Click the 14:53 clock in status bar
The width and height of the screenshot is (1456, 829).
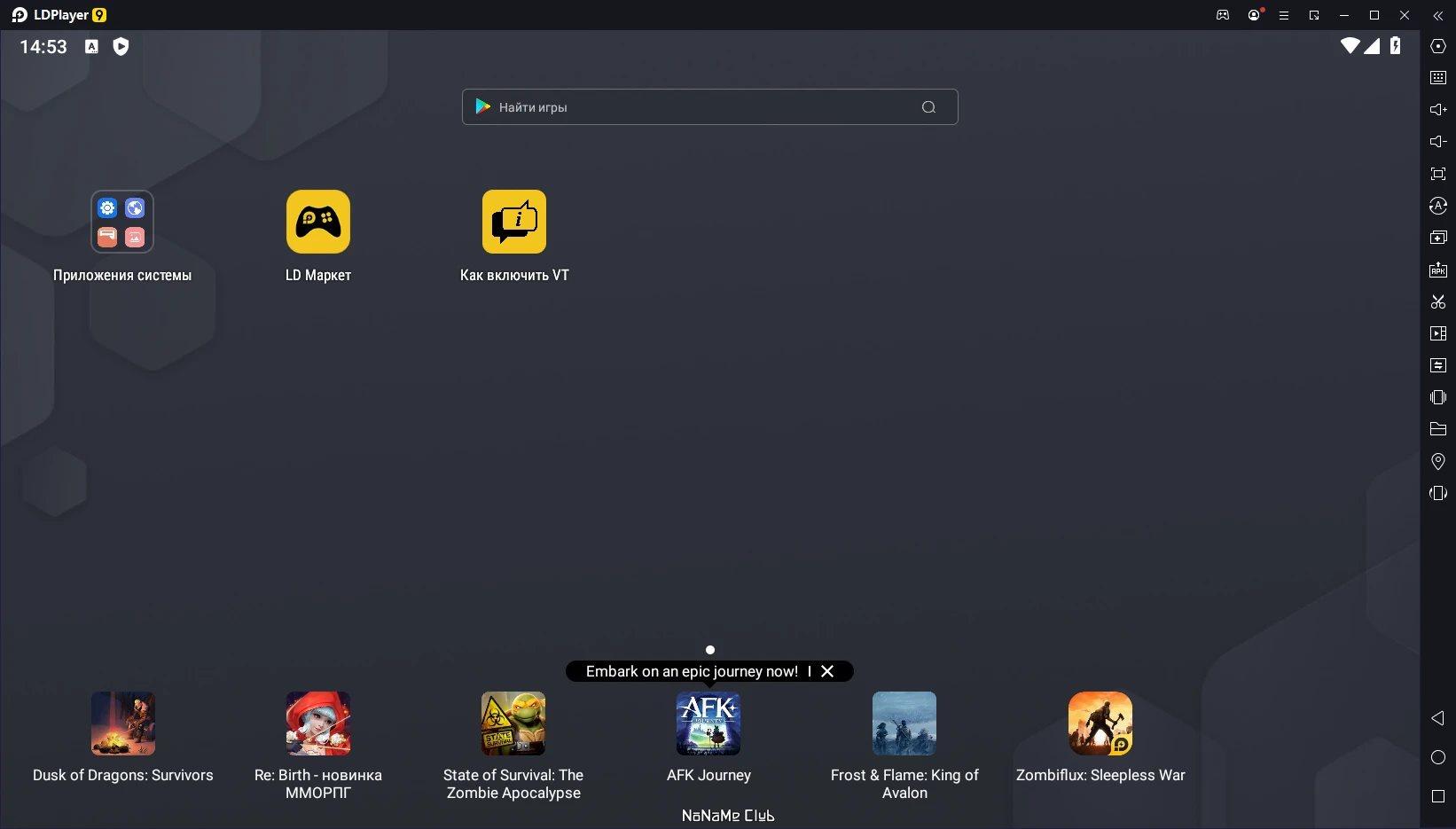point(43,46)
